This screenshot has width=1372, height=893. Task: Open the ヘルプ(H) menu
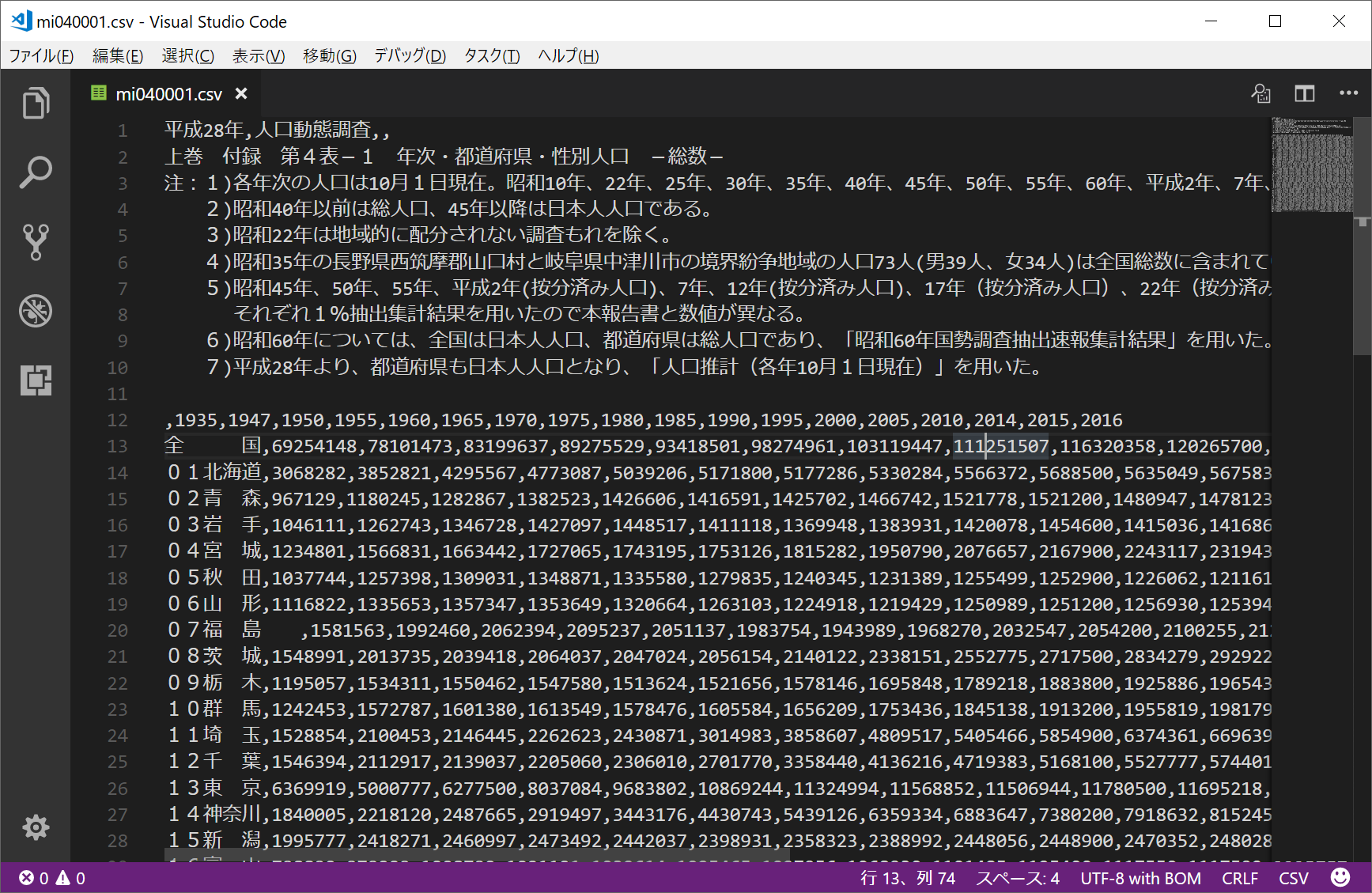click(x=569, y=56)
